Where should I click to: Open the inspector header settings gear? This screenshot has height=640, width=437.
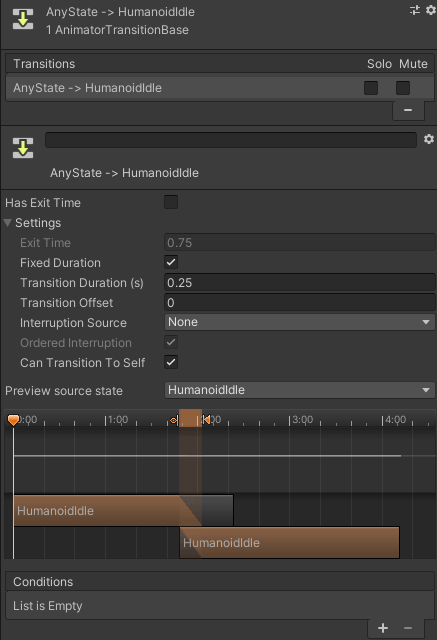(430, 10)
